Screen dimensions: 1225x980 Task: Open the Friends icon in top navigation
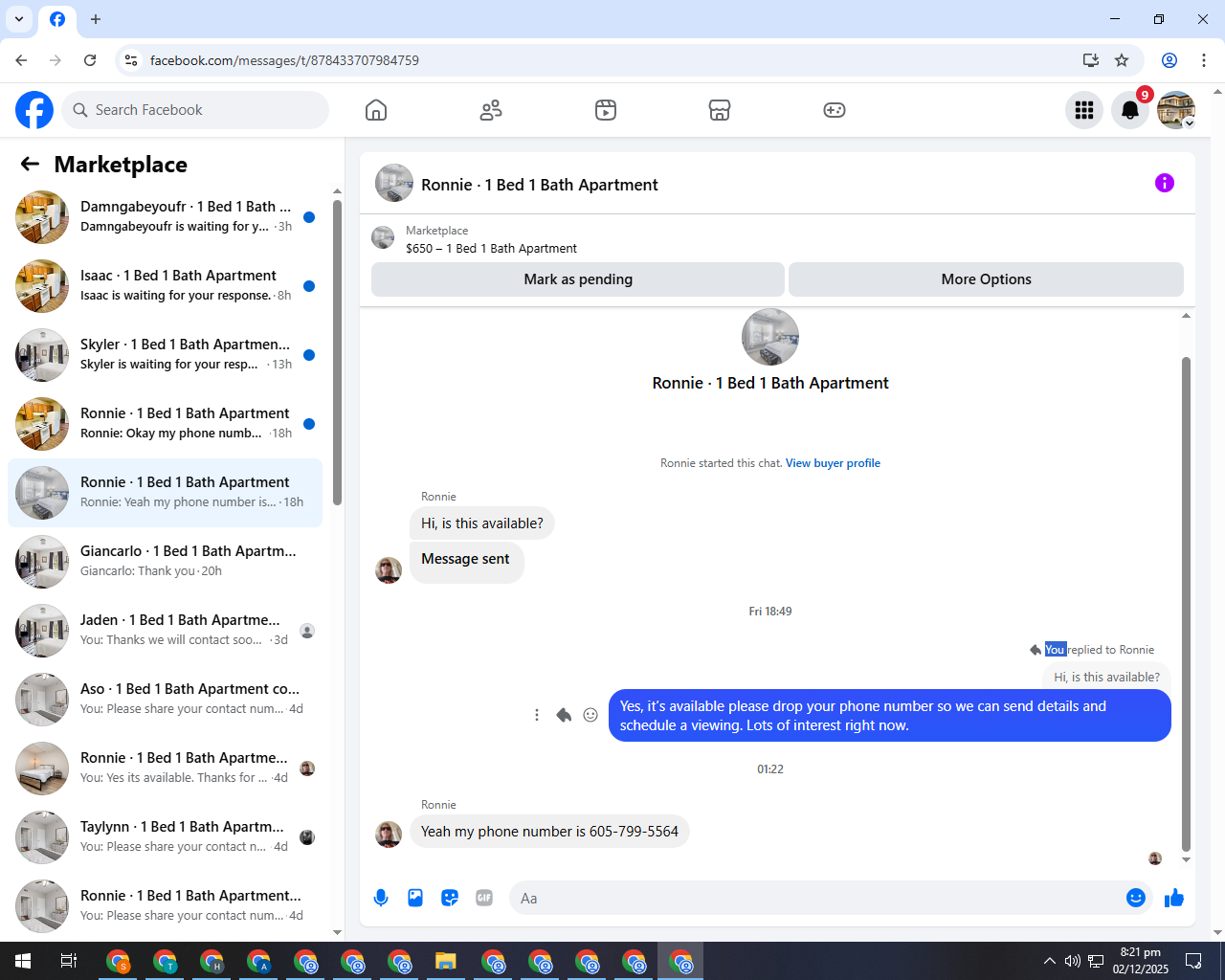[x=491, y=110]
